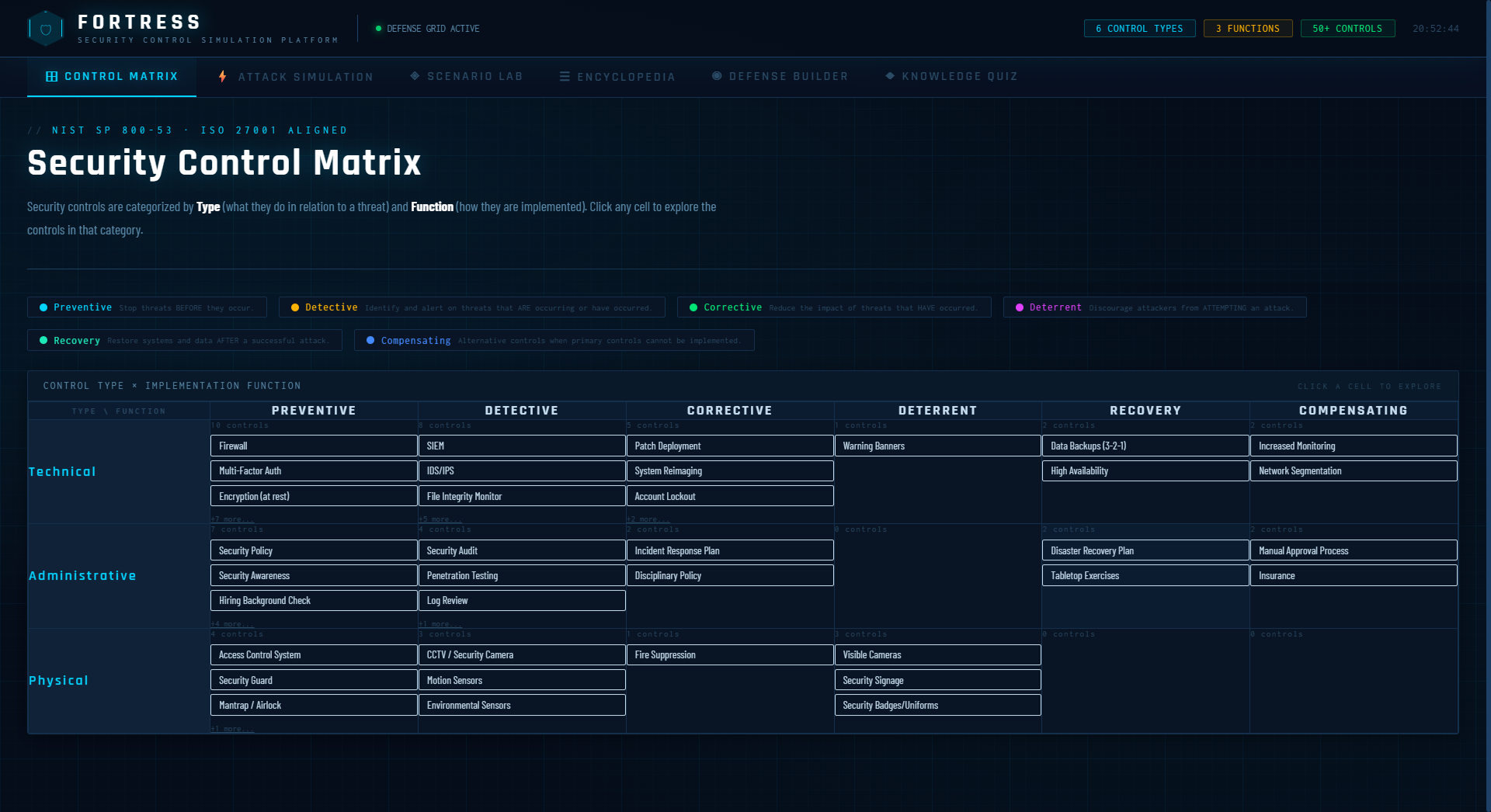Image resolution: width=1491 pixels, height=812 pixels.
Task: Open the CCTV / Security Camera control
Action: (521, 655)
